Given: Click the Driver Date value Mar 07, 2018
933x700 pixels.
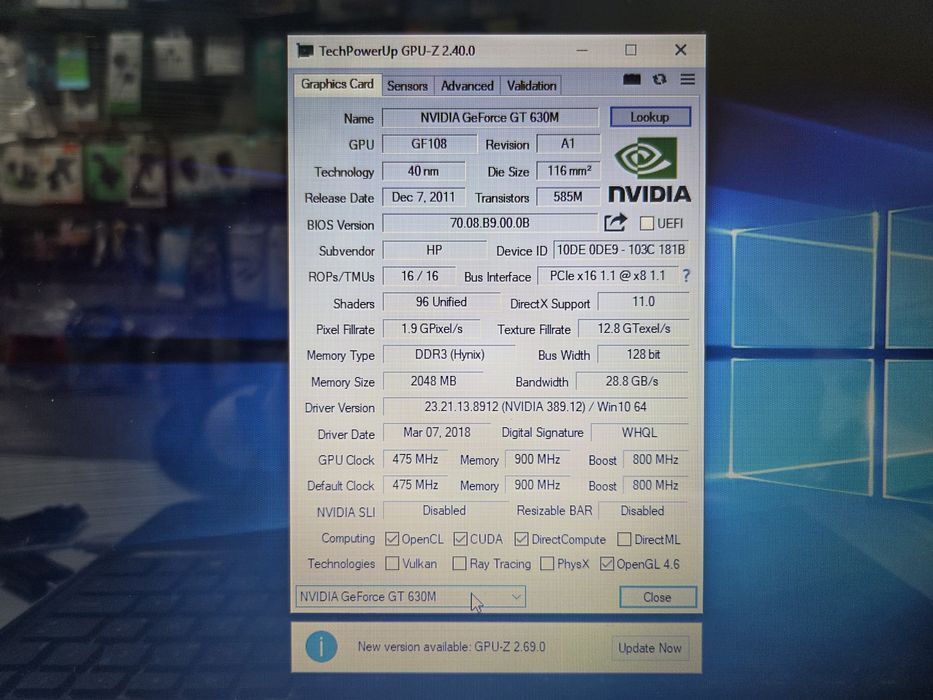Looking at the screenshot, I should coord(437,432).
